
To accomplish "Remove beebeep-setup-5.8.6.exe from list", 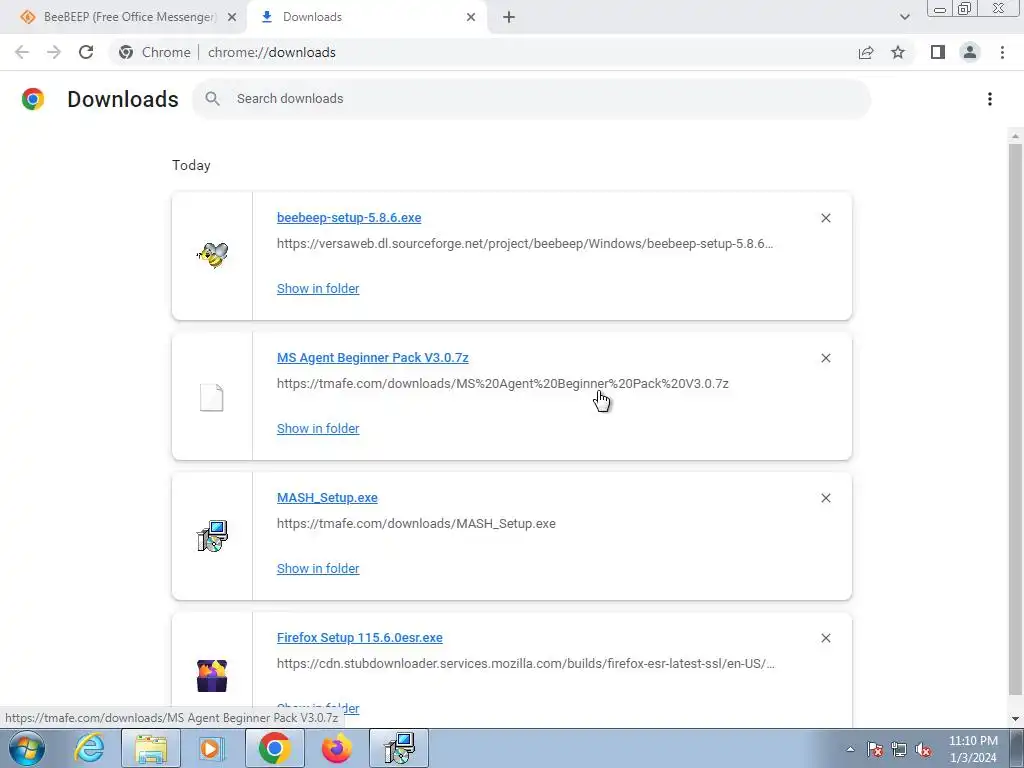I will 825,218.
